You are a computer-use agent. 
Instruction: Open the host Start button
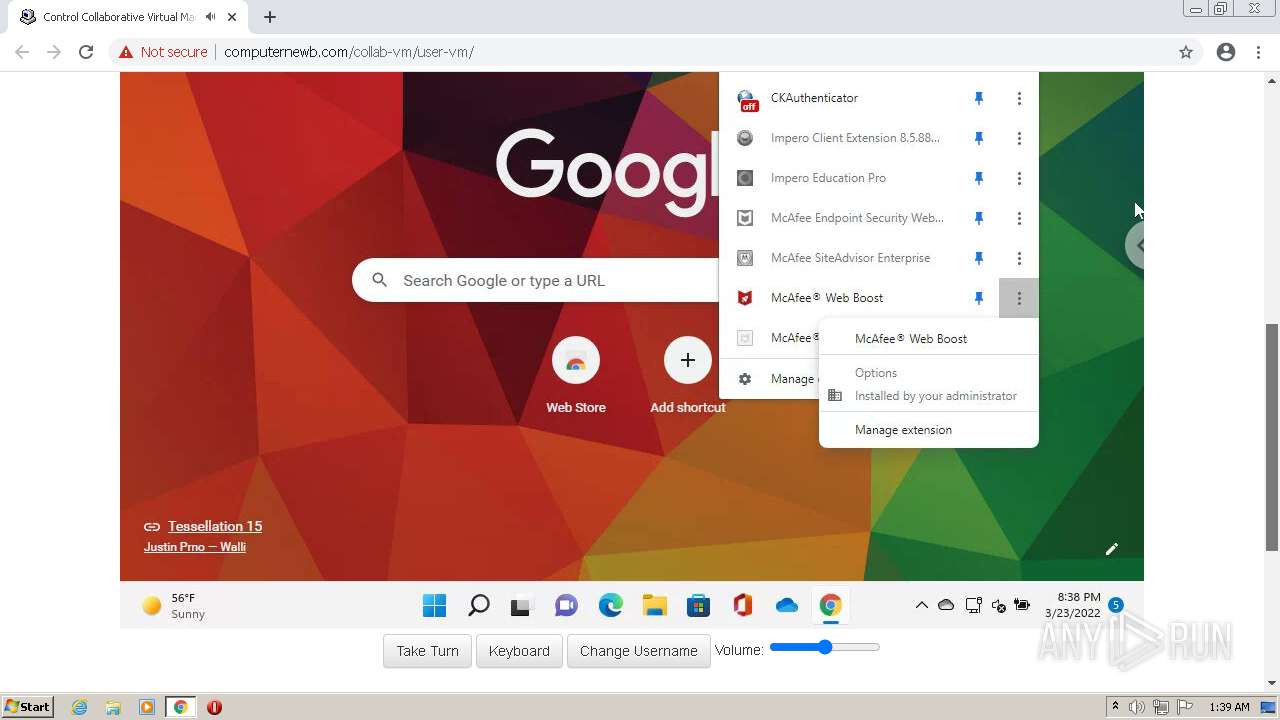[28, 707]
